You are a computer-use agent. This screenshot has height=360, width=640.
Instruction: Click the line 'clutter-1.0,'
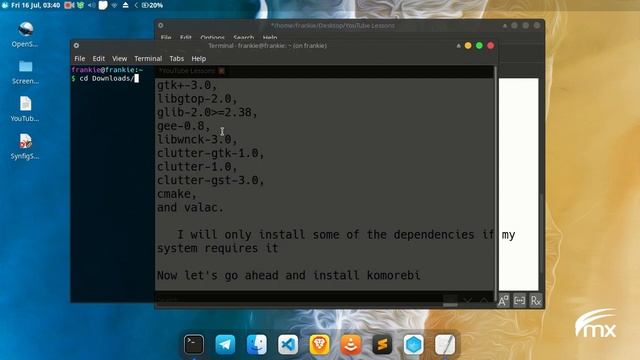tap(197, 167)
